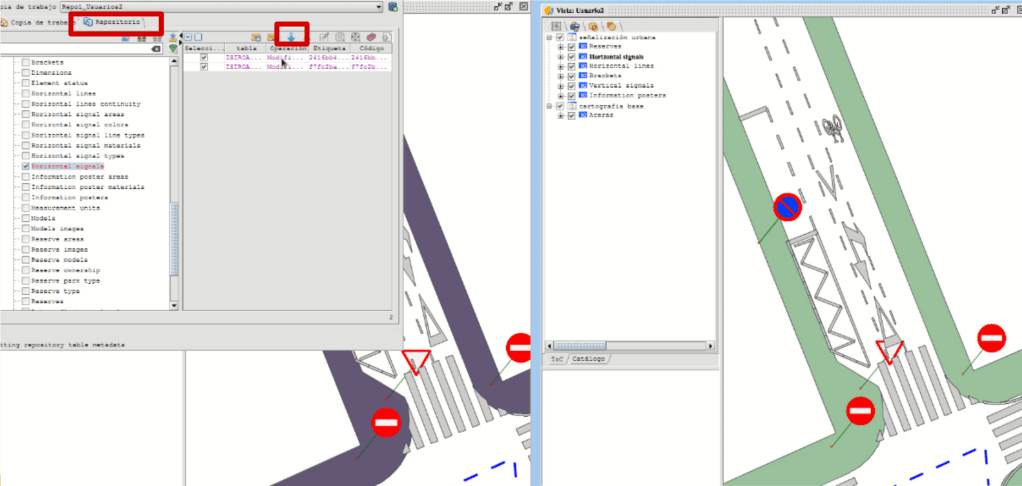The width and height of the screenshot is (1022, 486).
Task: Click the red eraser icon in changes toolbar
Action: (x=369, y=37)
